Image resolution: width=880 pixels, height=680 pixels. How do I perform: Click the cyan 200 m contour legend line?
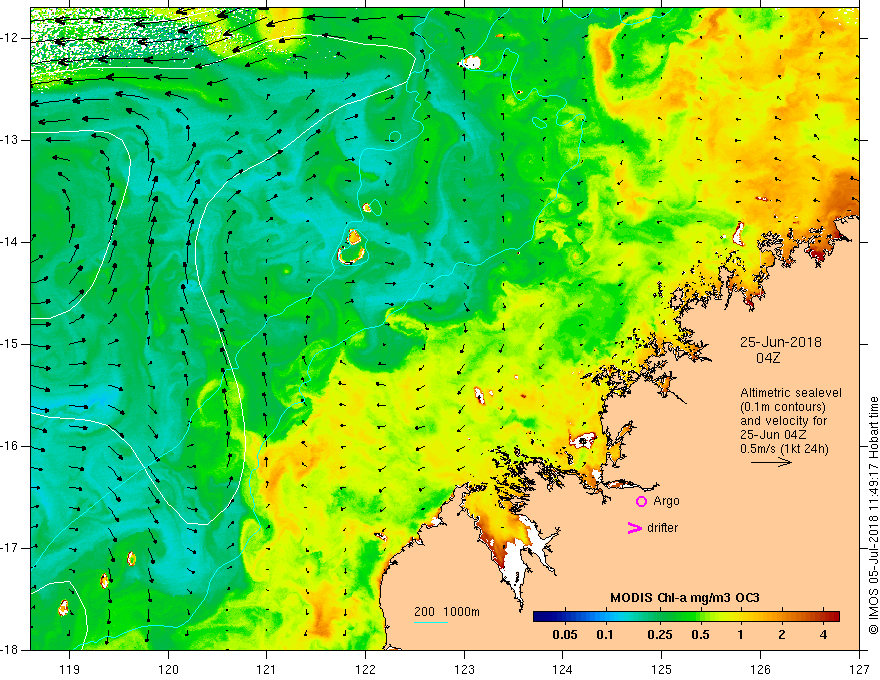pyautogui.click(x=431, y=622)
